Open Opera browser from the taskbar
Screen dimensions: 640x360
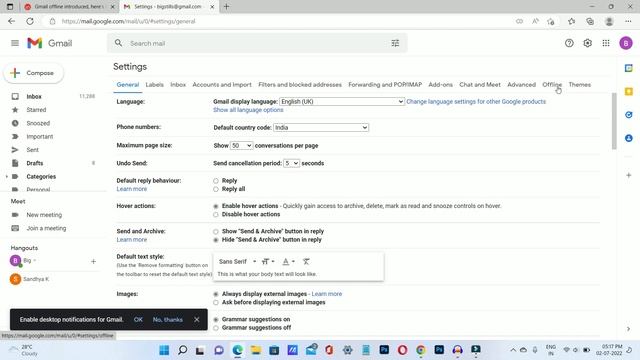click(x=402, y=350)
